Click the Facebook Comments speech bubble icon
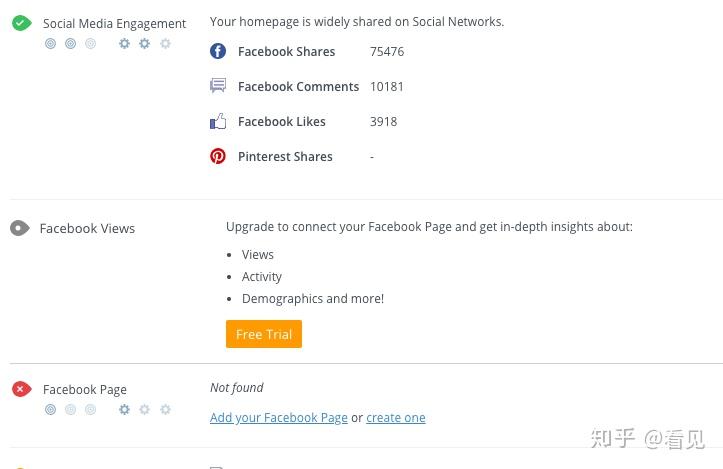The width and height of the screenshot is (723, 469). pyautogui.click(x=218, y=86)
